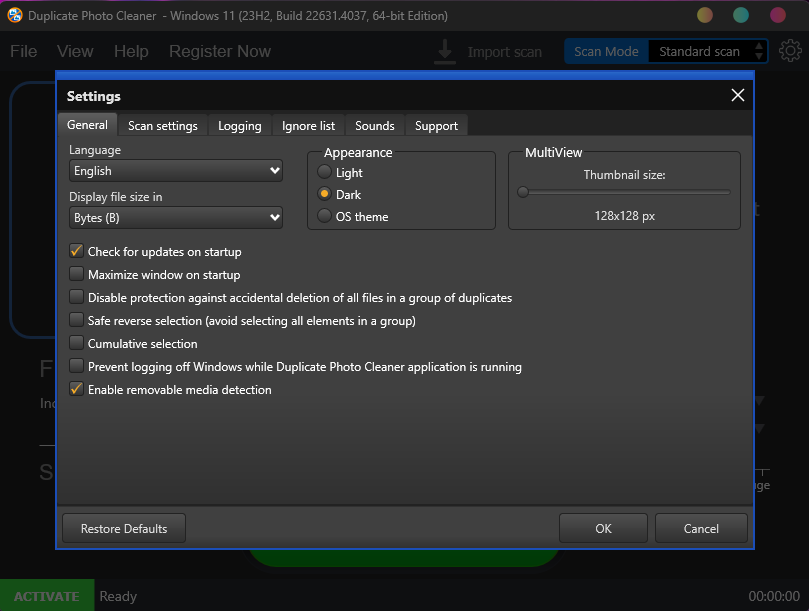Viewport: 809px width, 611px height.
Task: Go to the Sounds tab
Action: 375,126
